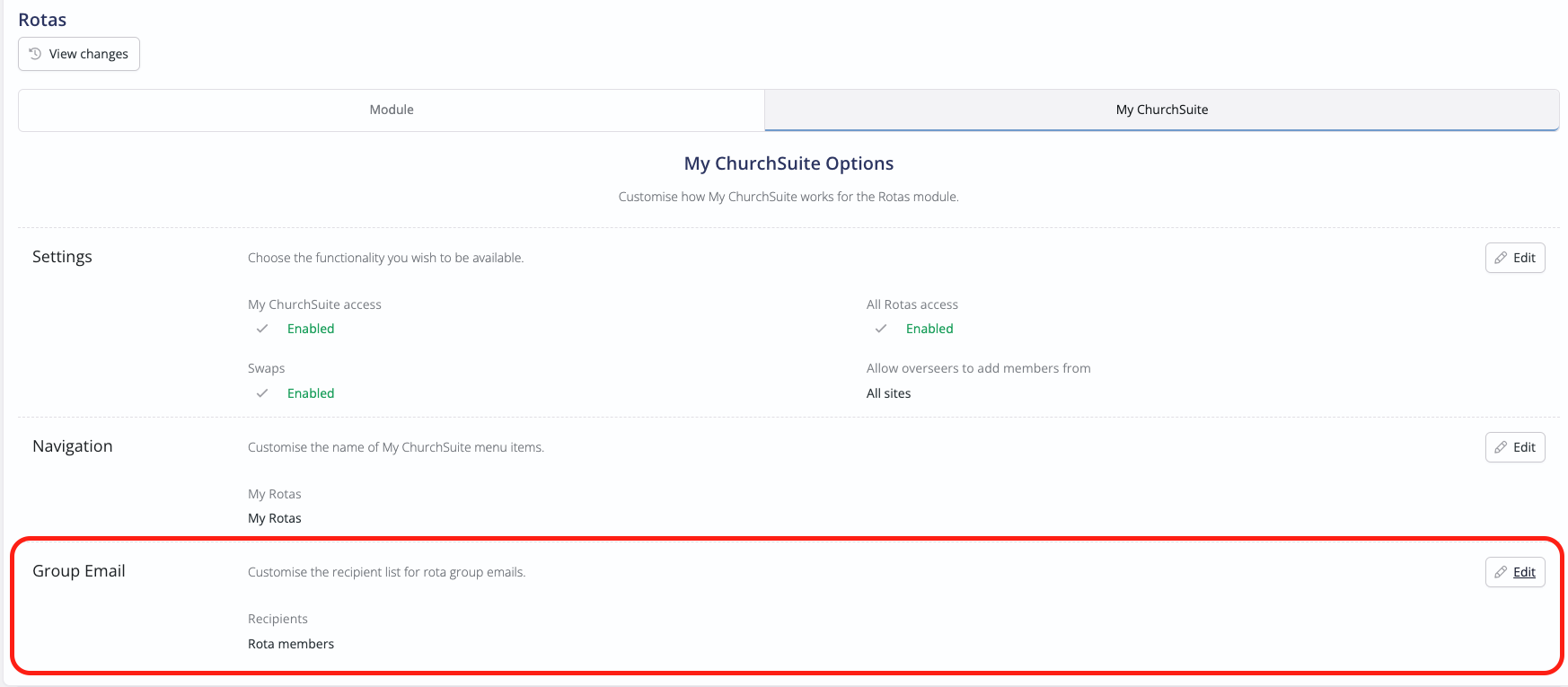Click the Recipients label
Viewport: 1568px width, 687px height.
(x=277, y=619)
